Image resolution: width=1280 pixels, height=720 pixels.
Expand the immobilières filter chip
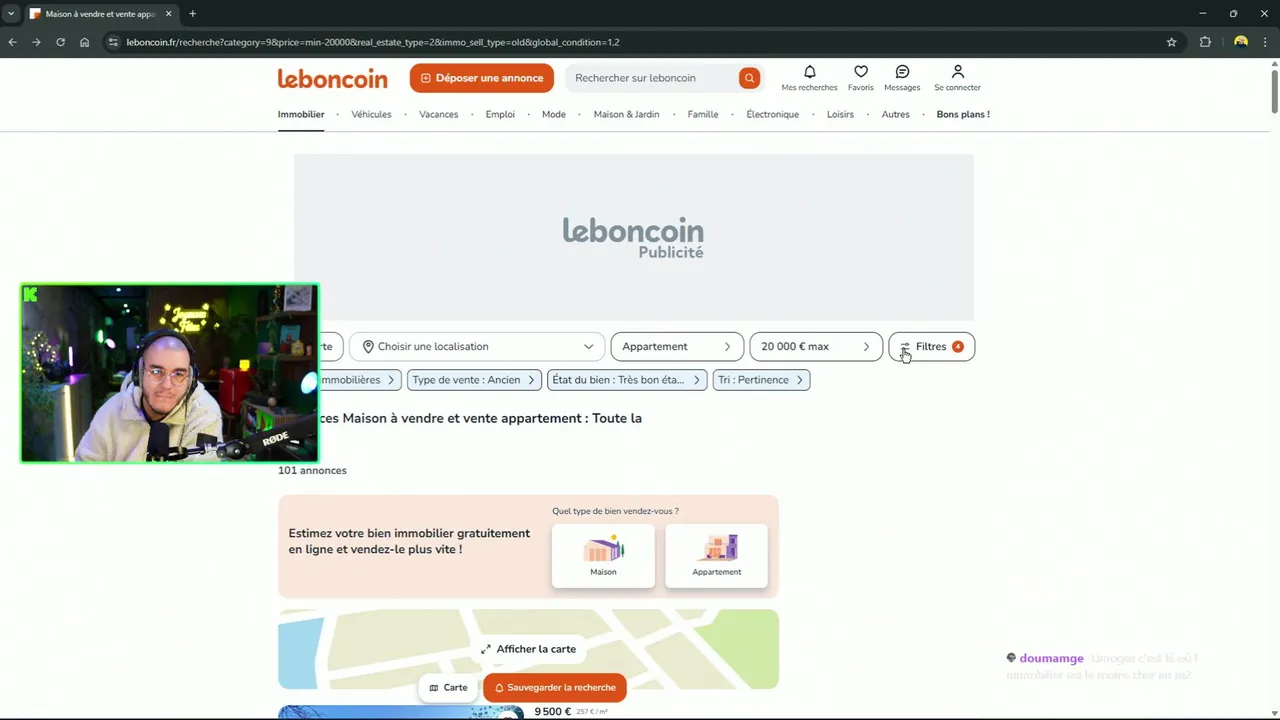[360, 380]
